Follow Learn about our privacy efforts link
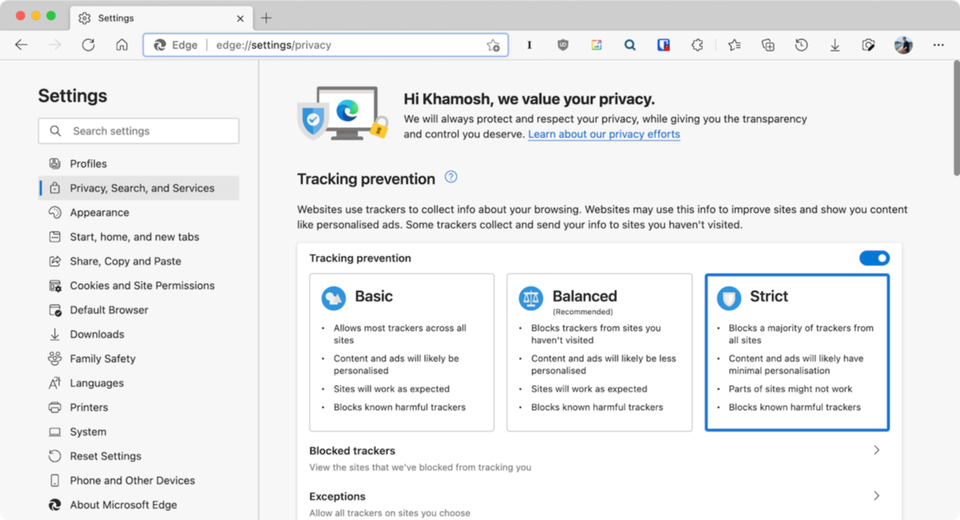960x520 pixels. point(604,134)
